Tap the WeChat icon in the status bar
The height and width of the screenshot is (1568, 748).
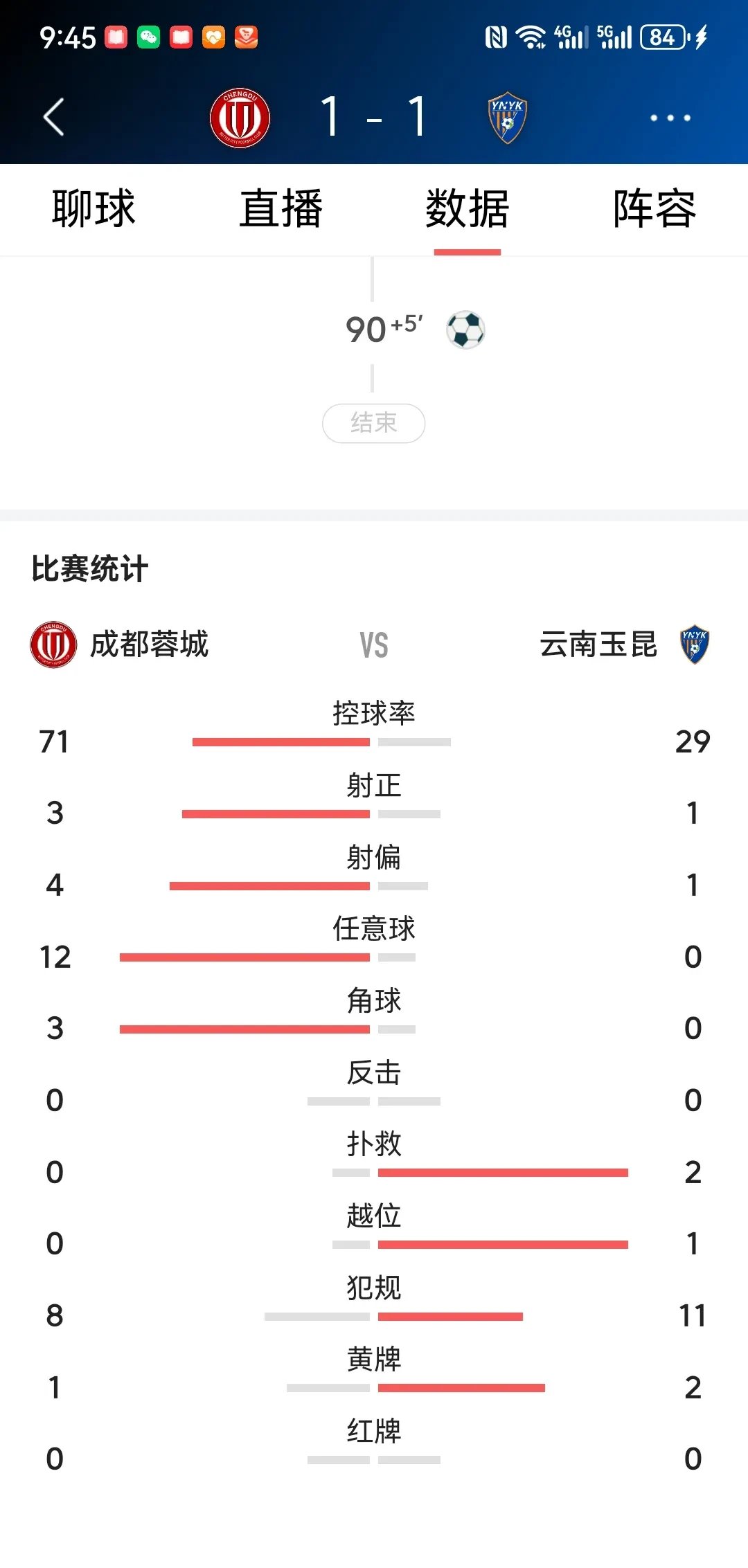[145, 38]
